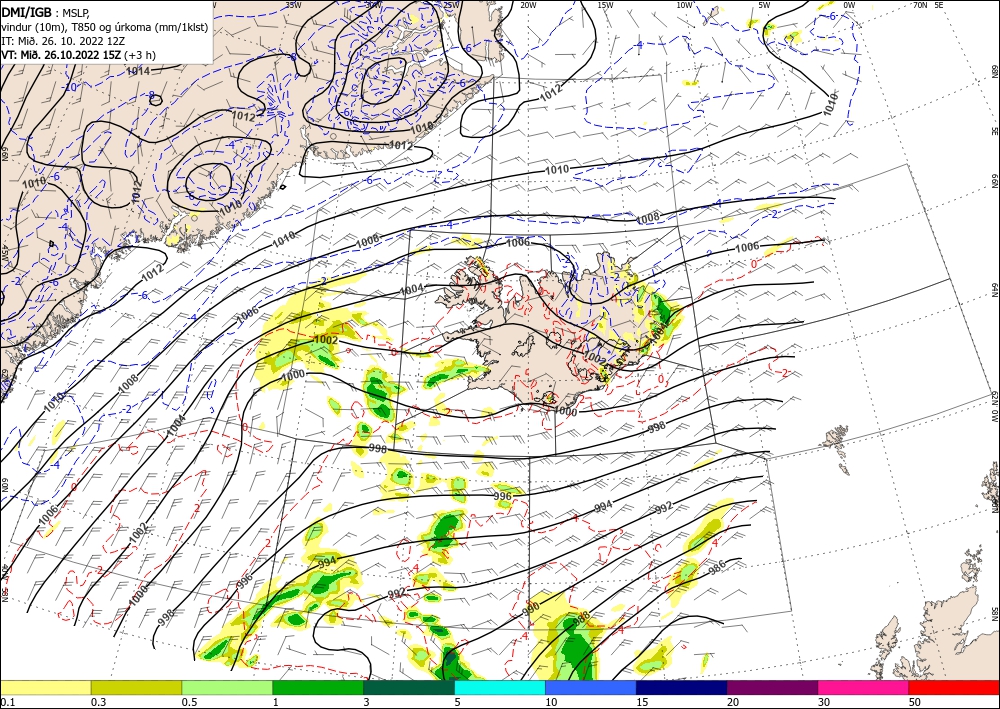The height and width of the screenshot is (709, 1000).
Task: Click the '0W' longitude label at top
Action: tap(849, 5)
